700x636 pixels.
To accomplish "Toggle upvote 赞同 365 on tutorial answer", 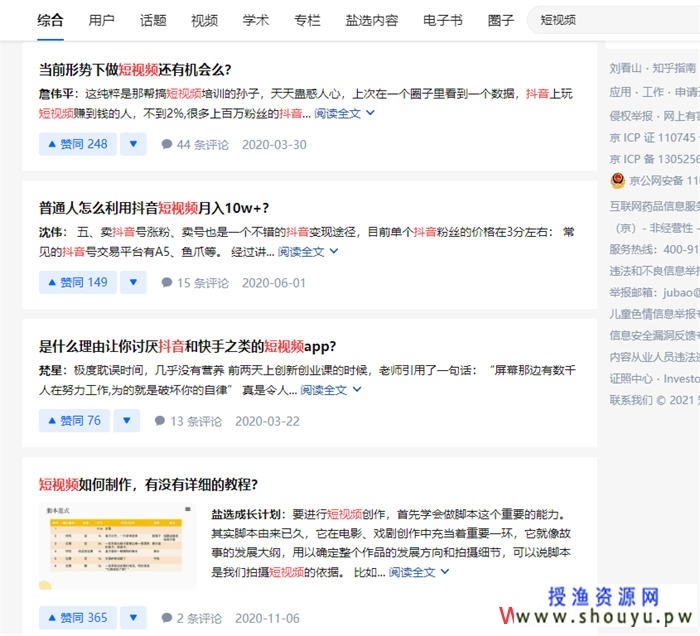I will 77,617.
